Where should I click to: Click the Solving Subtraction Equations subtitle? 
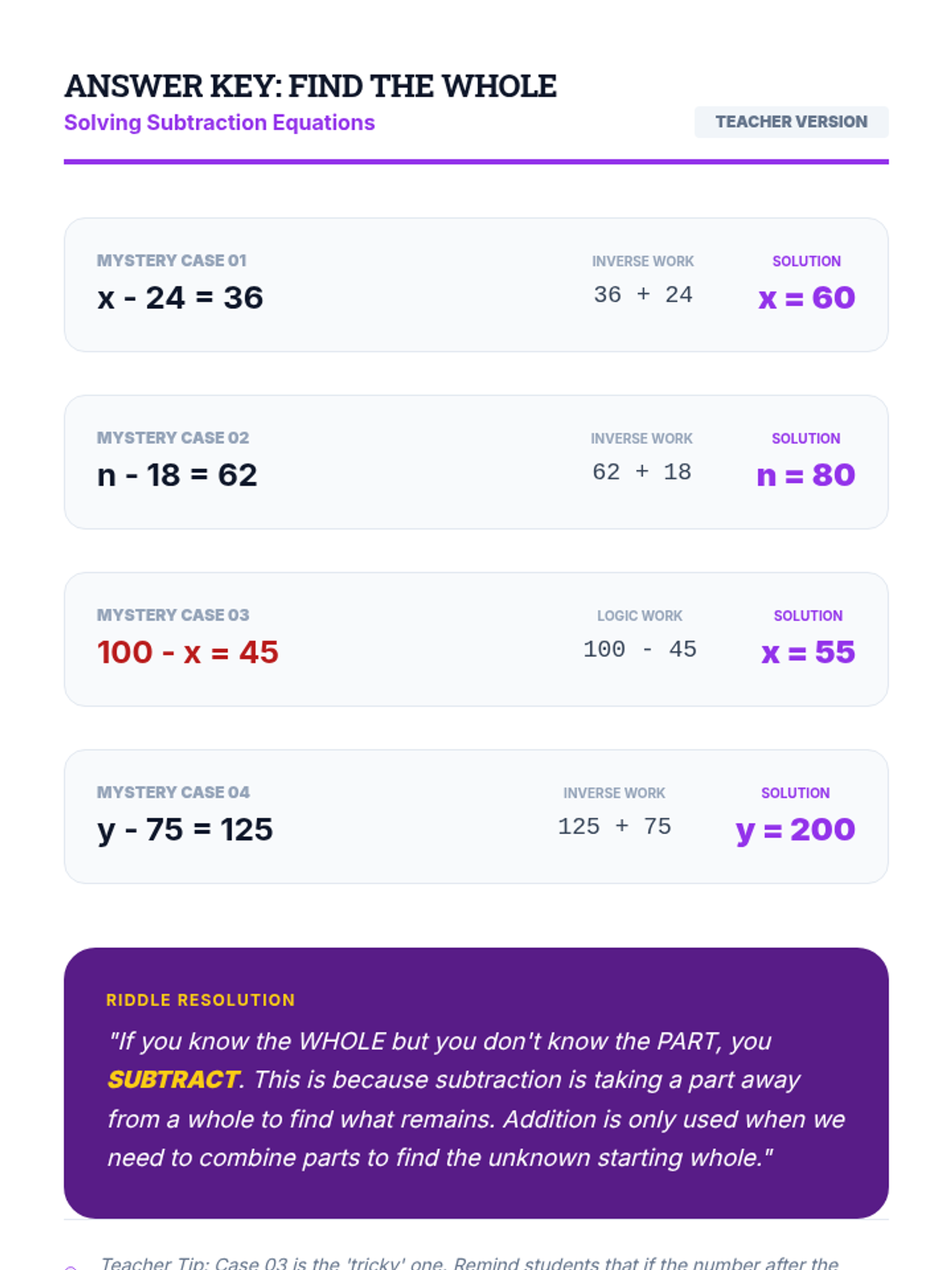point(219,123)
